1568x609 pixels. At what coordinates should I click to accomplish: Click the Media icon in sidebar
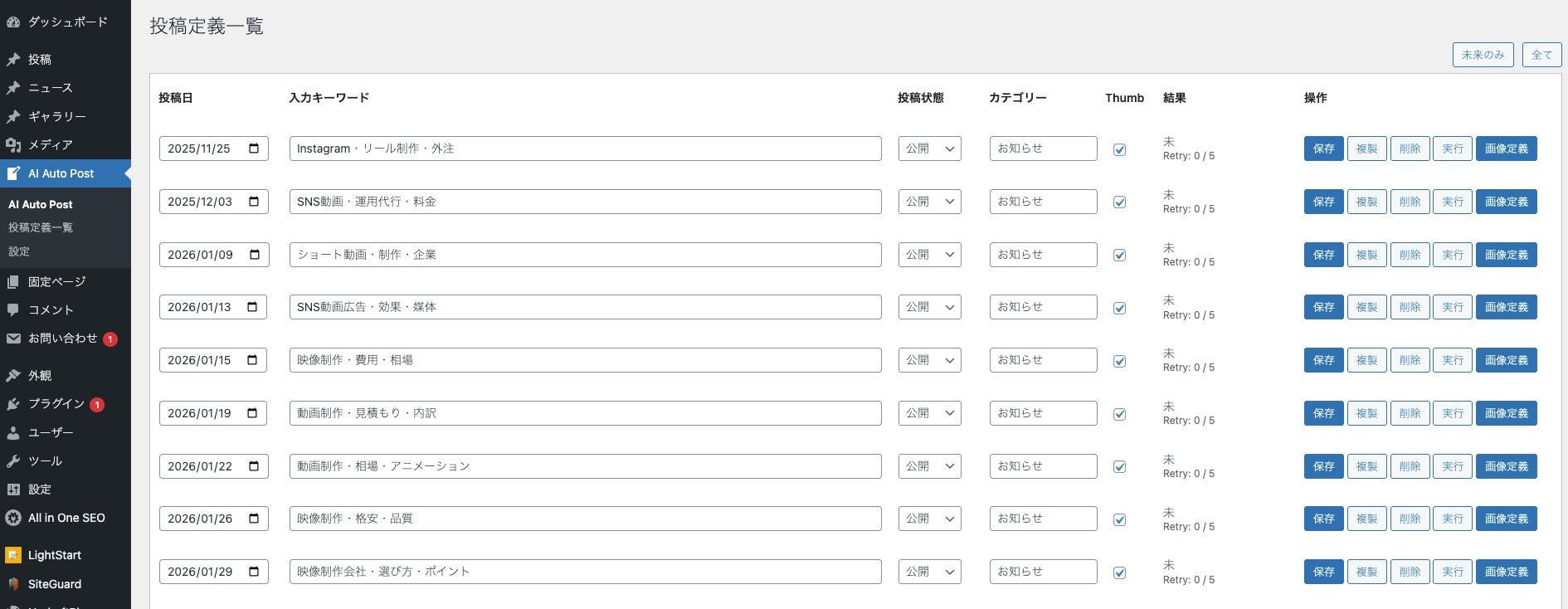click(x=13, y=145)
